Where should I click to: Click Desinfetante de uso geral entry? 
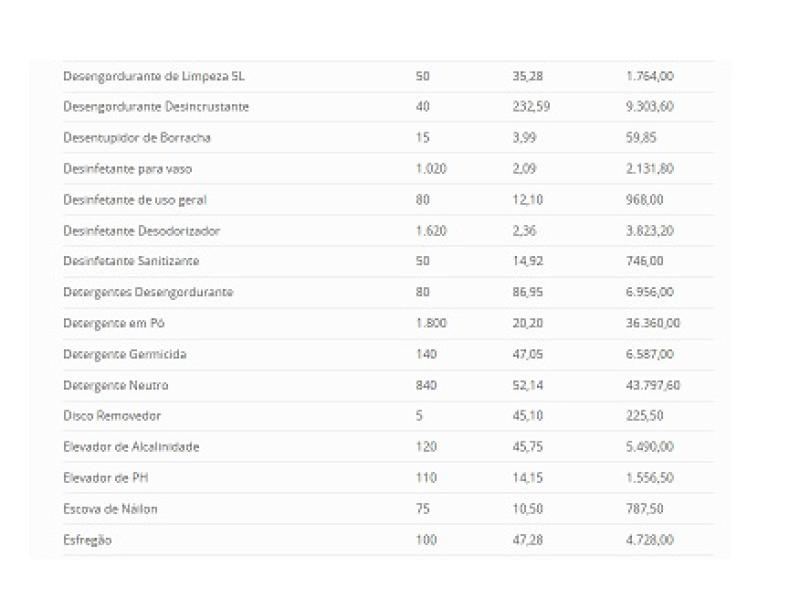[x=135, y=200]
